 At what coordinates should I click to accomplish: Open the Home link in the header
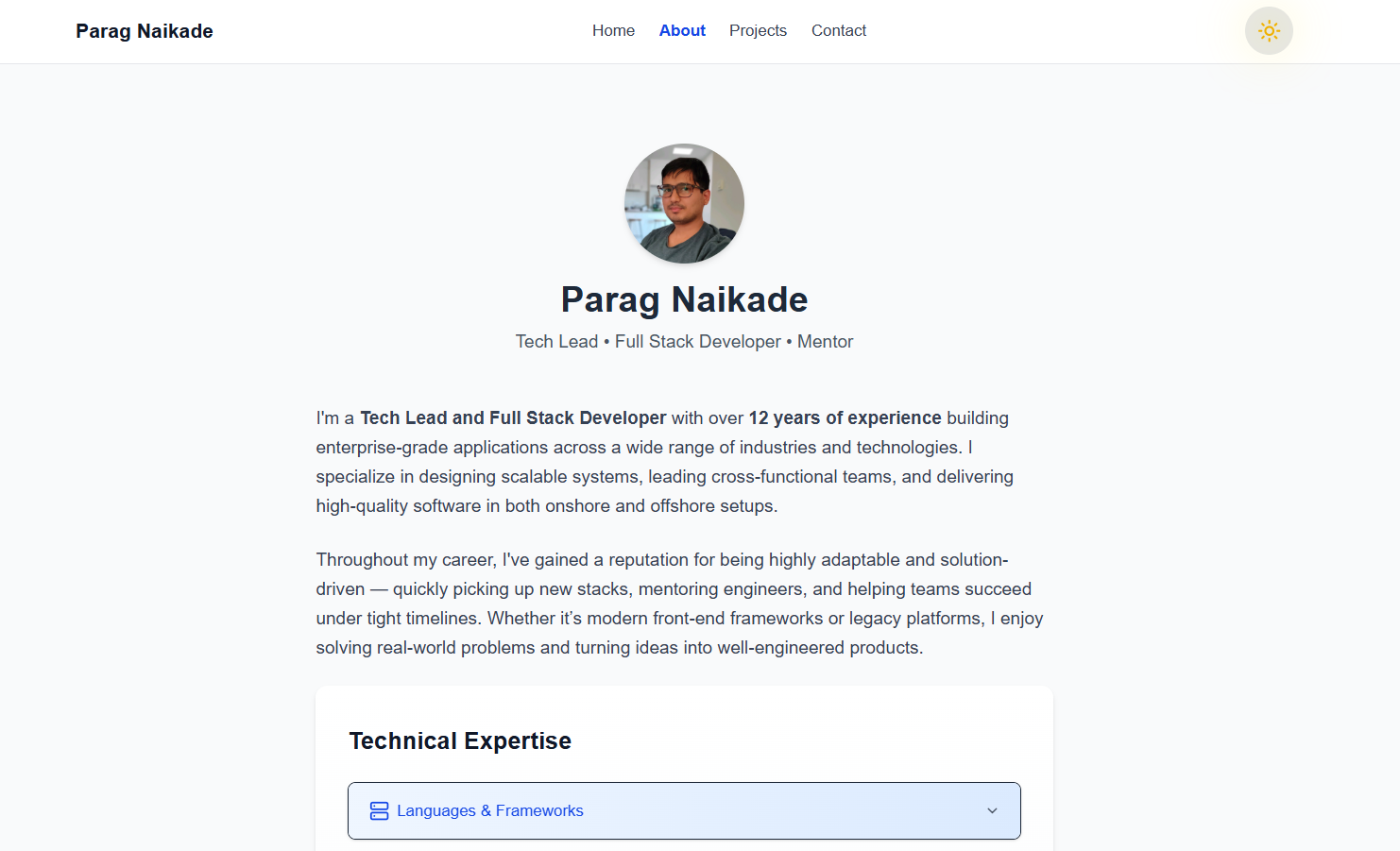613,30
